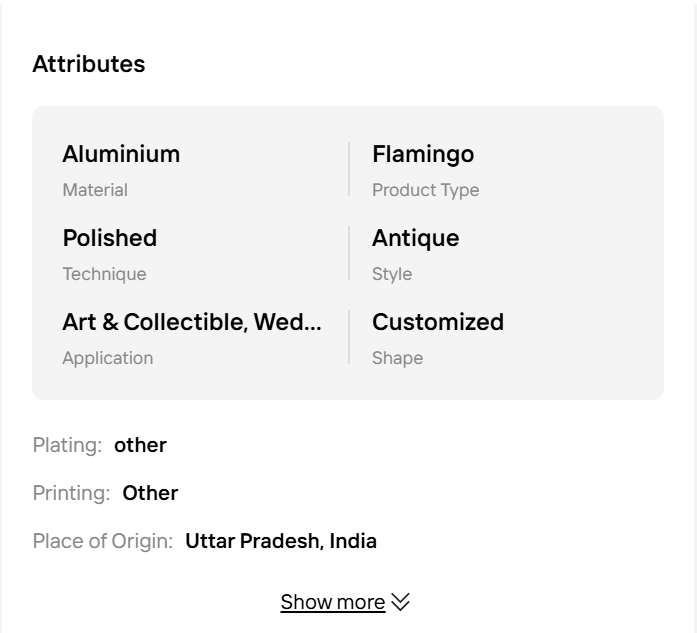This screenshot has width=697, height=633.
Task: Click the Printing value 'Other'
Action: tap(150, 493)
